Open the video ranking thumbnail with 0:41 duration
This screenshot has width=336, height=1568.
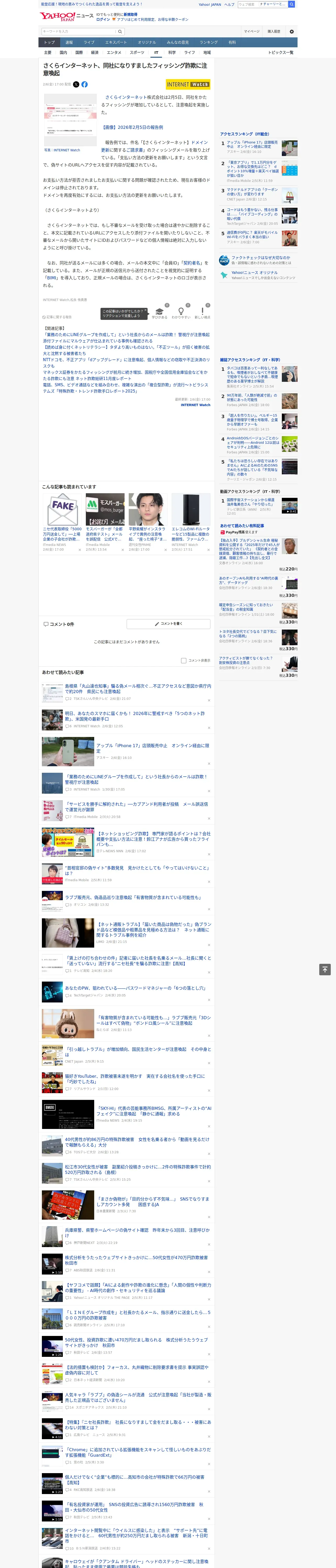click(290, 506)
